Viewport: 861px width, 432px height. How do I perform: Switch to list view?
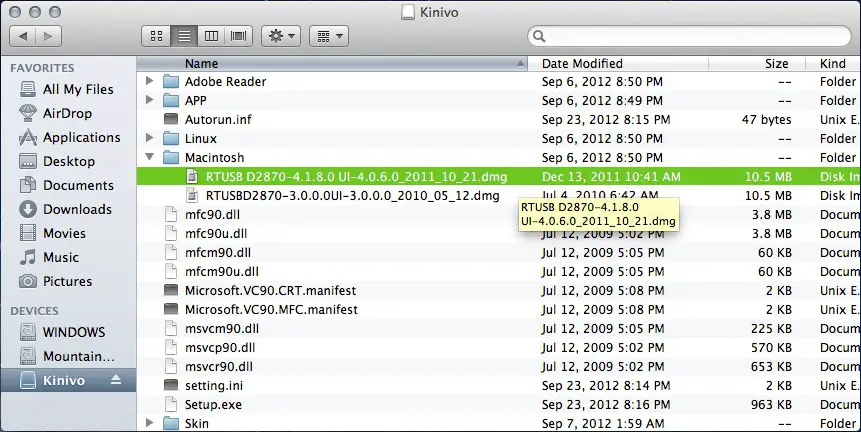click(184, 36)
